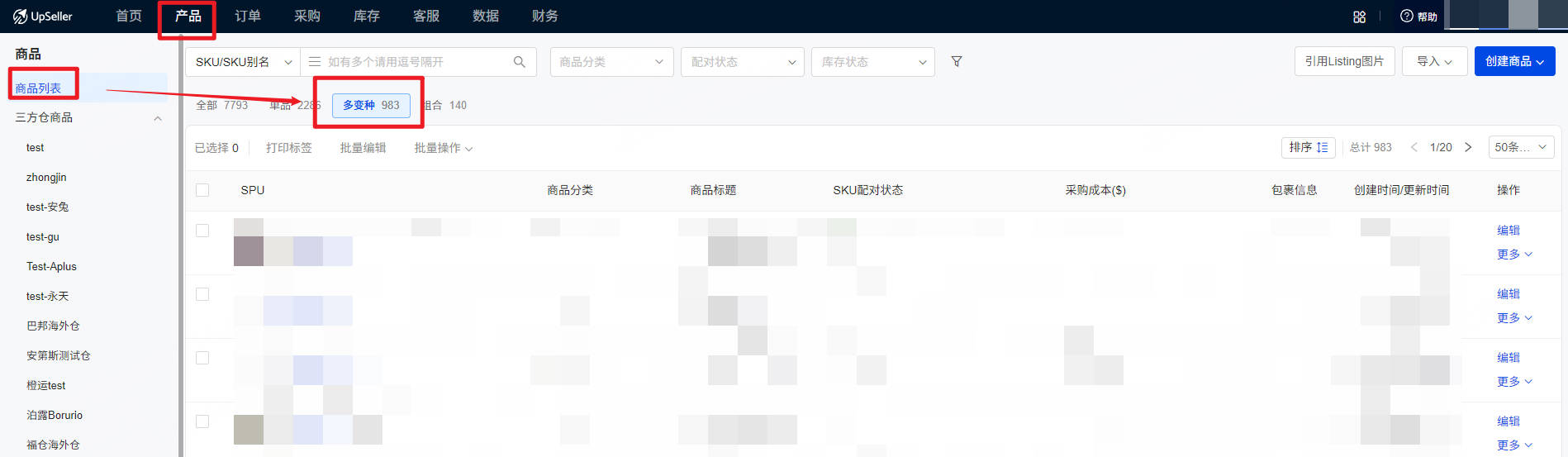Image resolution: width=1568 pixels, height=457 pixels.
Task: Click 编辑 in first product row
Action: (1509, 231)
